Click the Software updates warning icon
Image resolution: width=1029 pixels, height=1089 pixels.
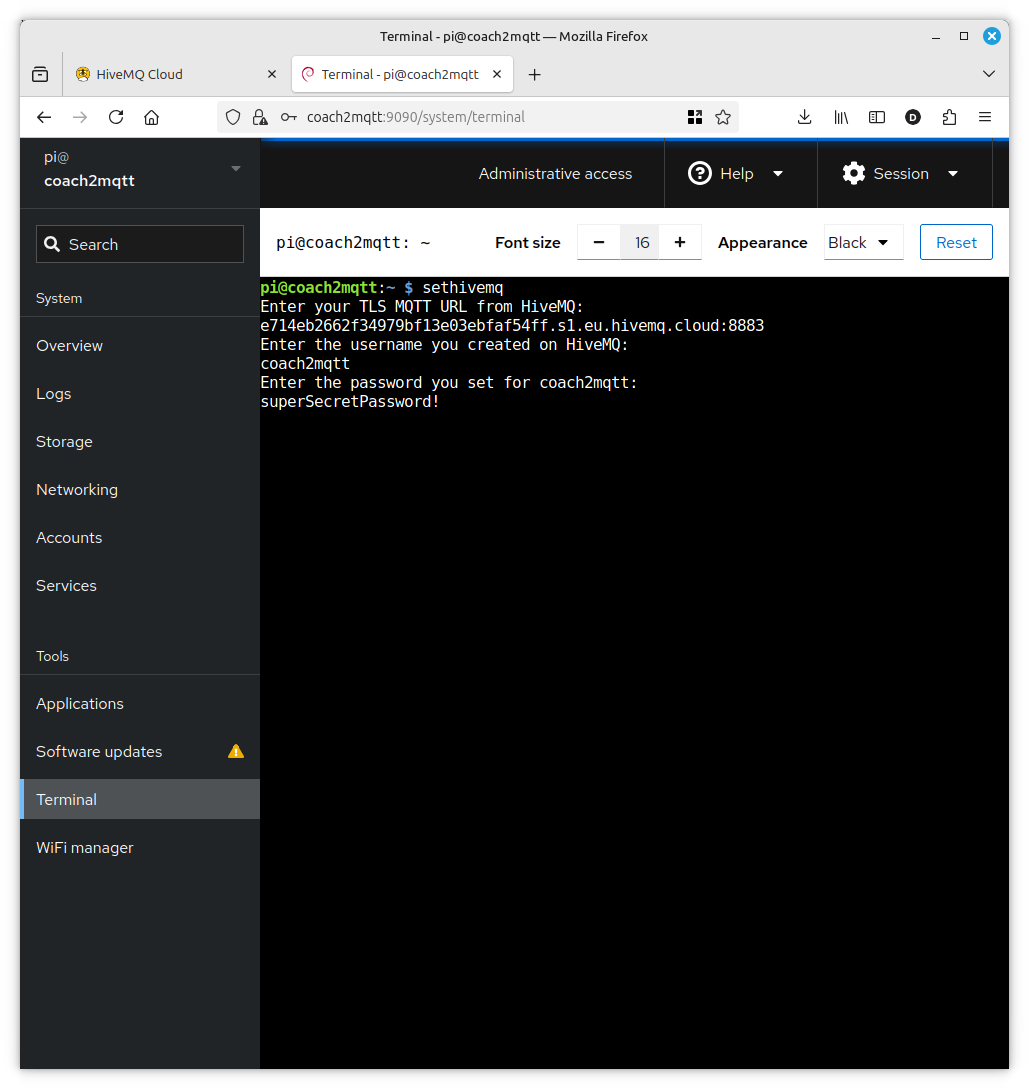(x=236, y=751)
